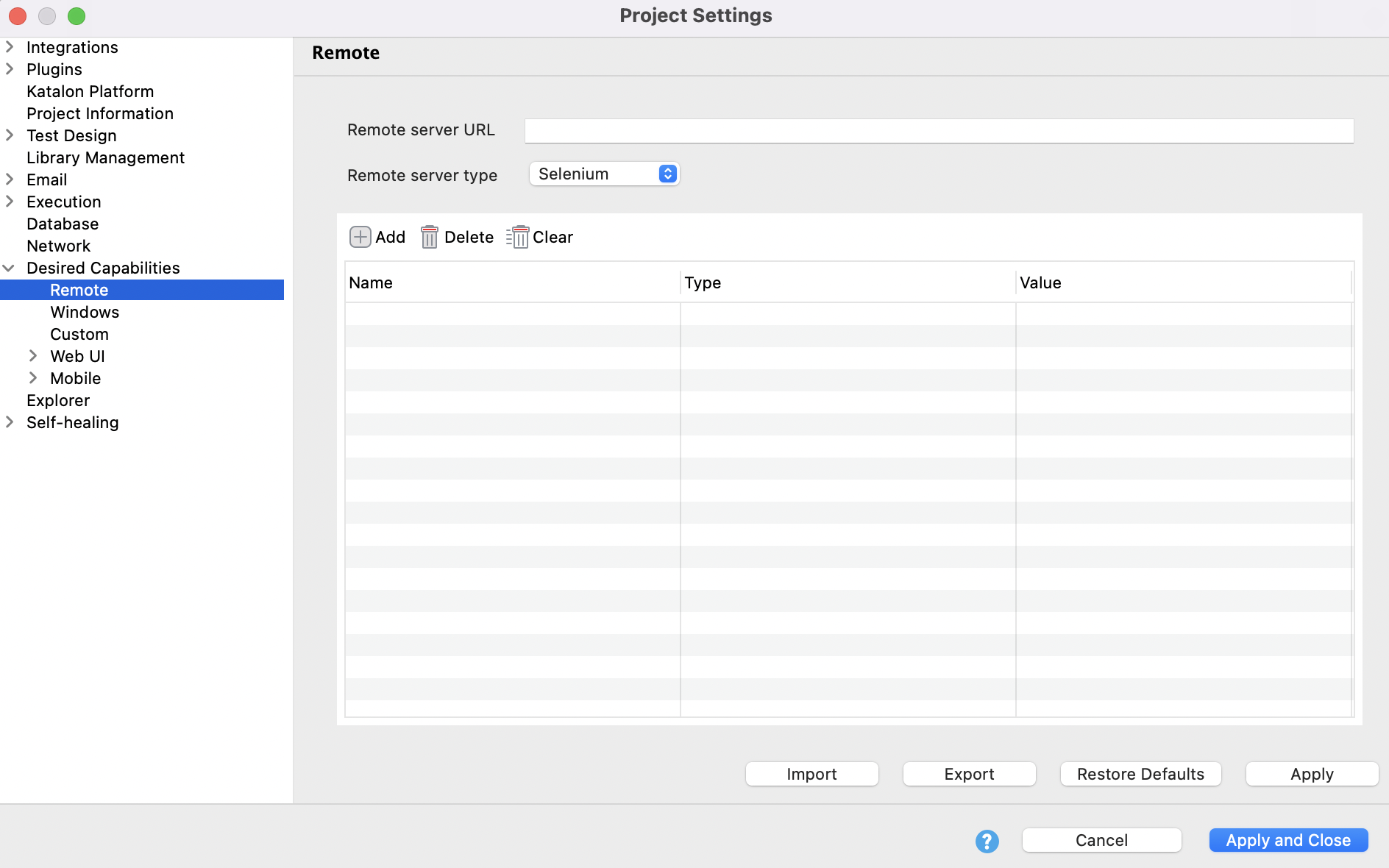Click the Clear all trash icon

pos(518,237)
